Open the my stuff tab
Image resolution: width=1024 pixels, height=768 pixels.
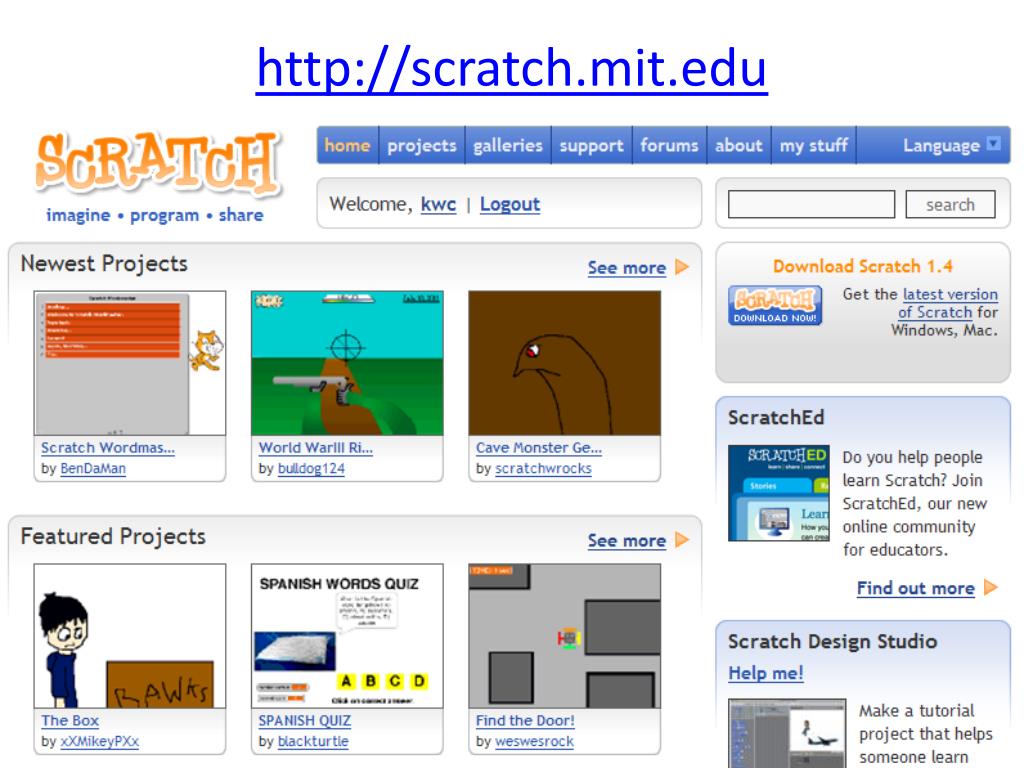pos(814,145)
